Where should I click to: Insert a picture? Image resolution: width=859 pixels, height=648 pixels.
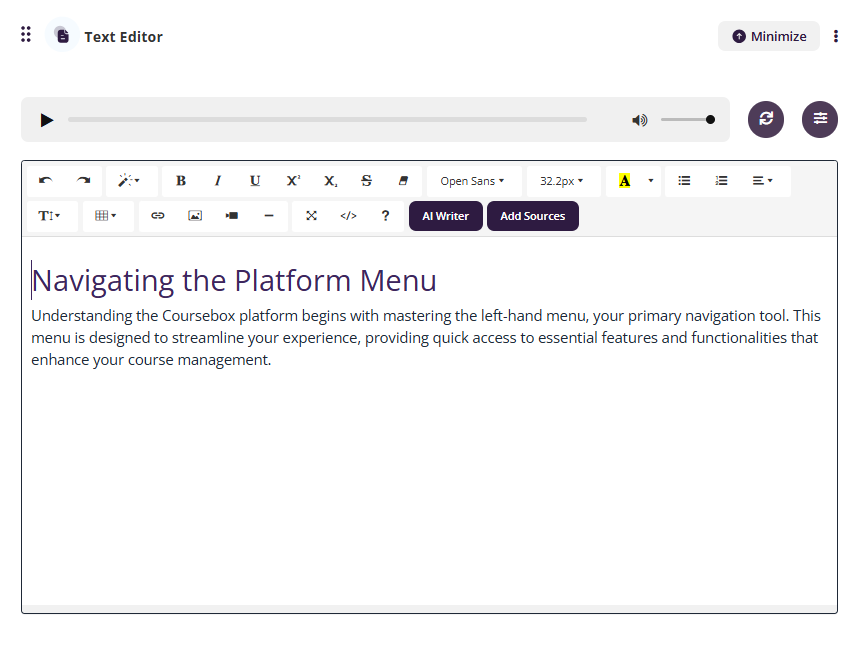click(195, 216)
